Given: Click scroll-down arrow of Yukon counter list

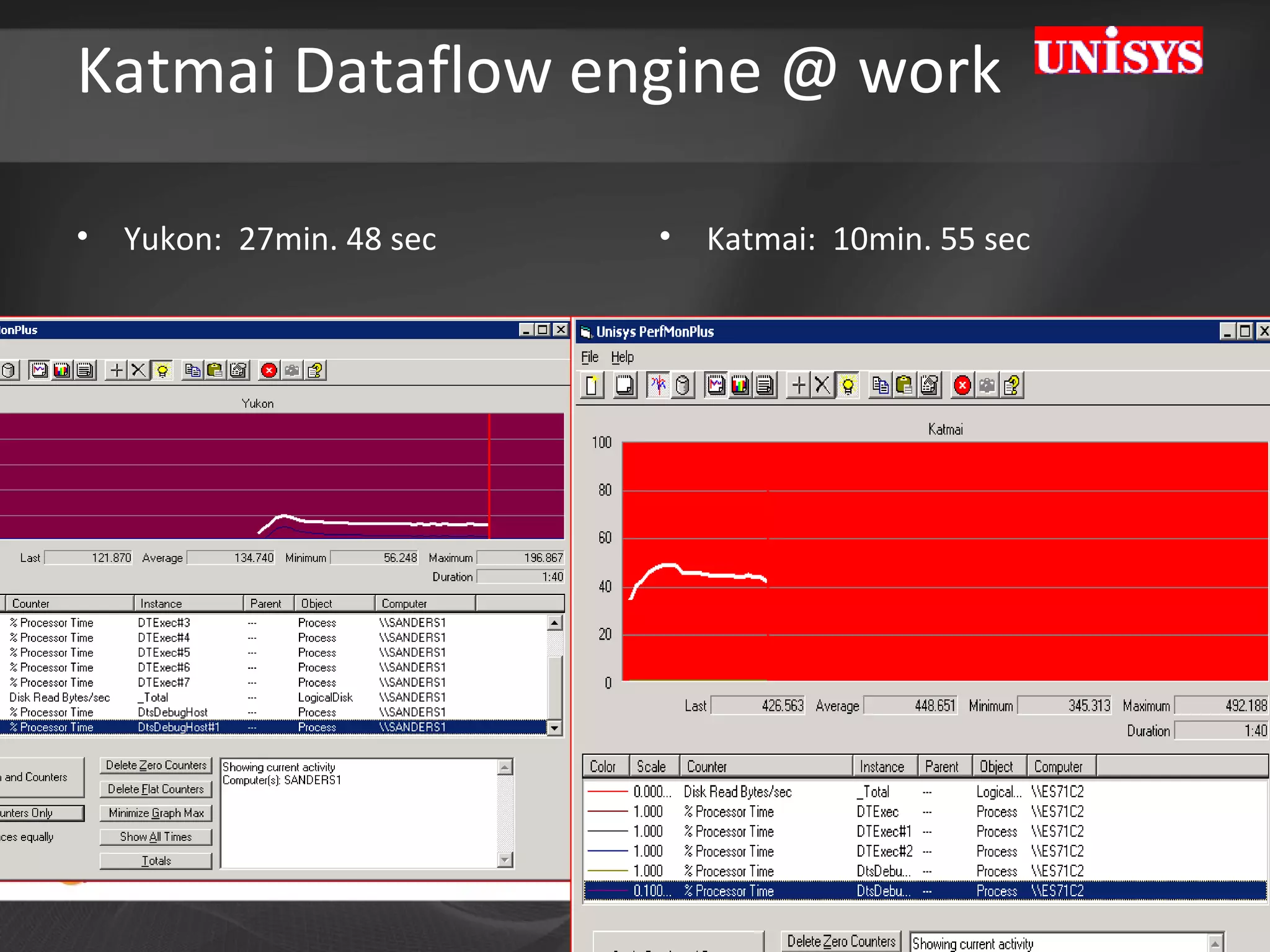Looking at the screenshot, I should [555, 728].
